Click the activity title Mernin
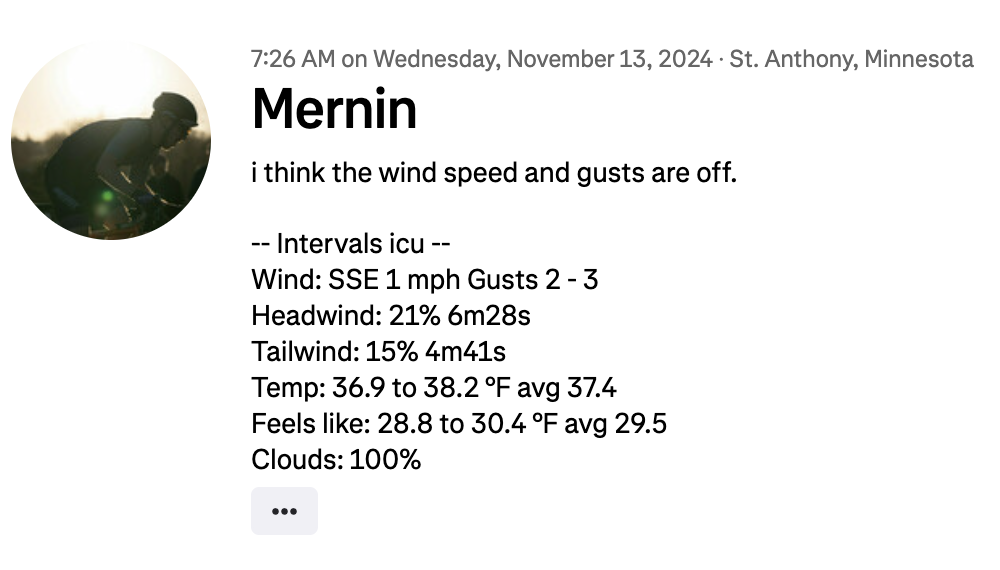This screenshot has width=1000, height=570. click(x=334, y=108)
